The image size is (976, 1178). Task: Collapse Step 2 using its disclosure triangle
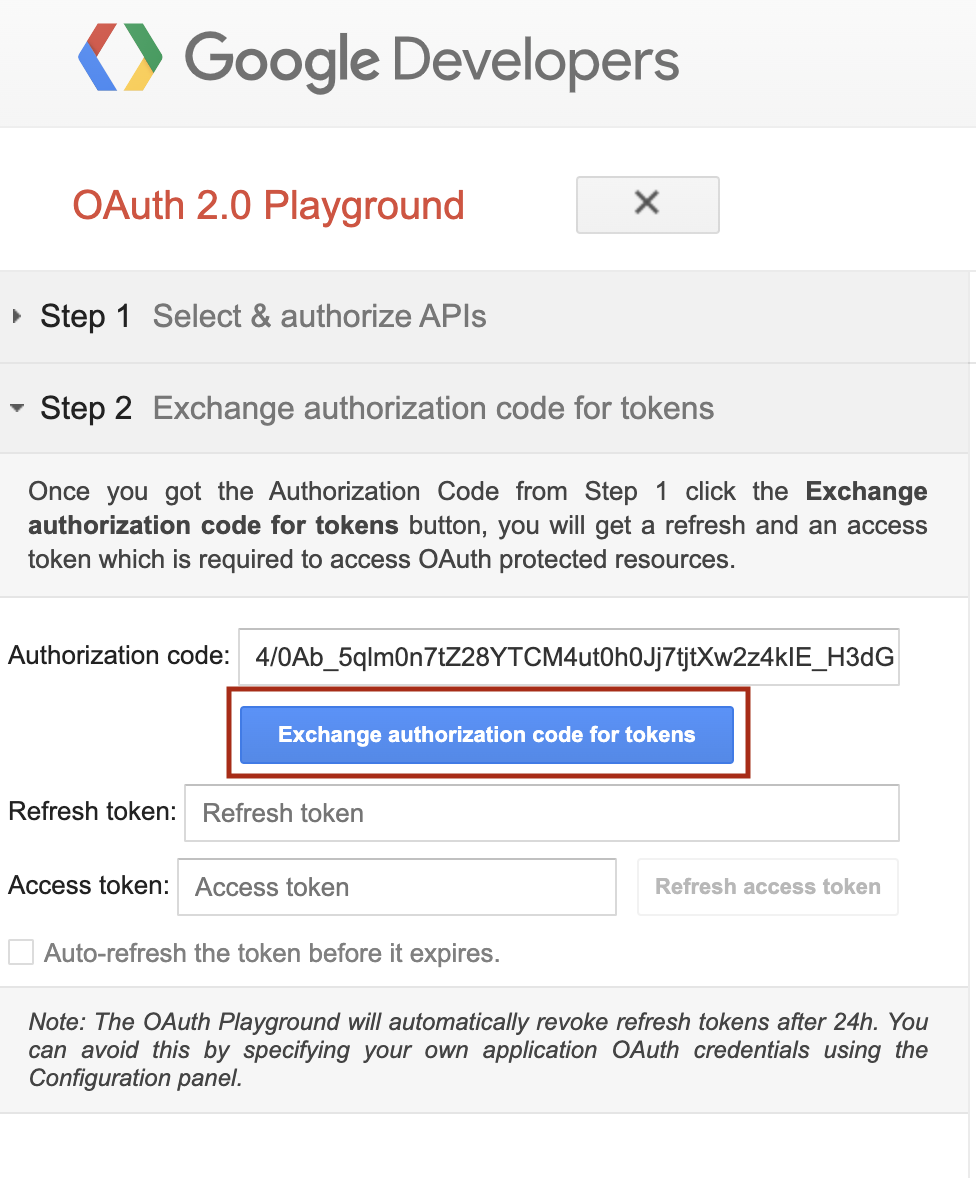click(17, 409)
